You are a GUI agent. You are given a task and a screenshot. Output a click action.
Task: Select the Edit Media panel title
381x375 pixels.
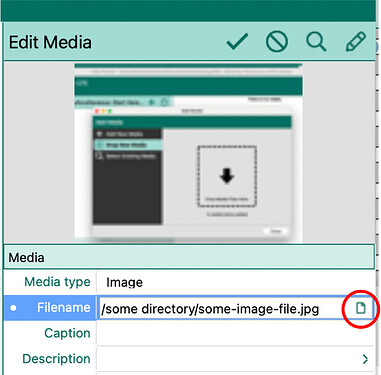50,42
